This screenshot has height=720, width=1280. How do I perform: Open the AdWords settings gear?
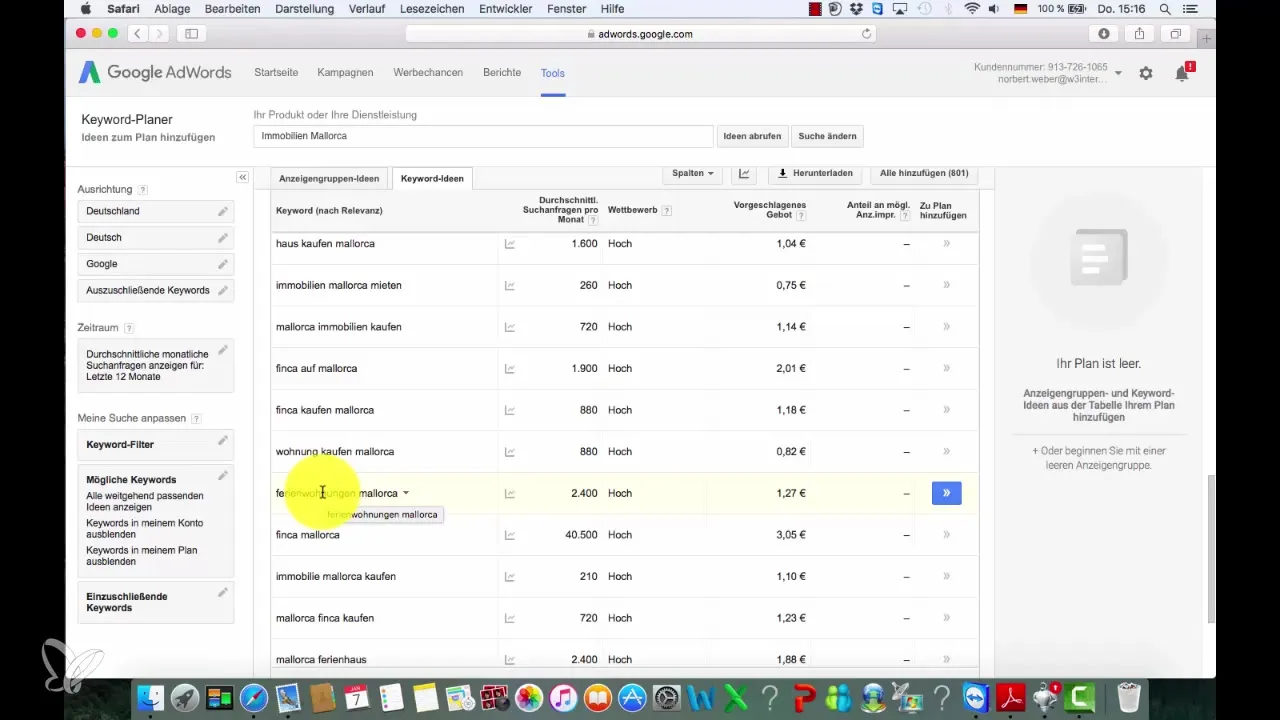1146,73
